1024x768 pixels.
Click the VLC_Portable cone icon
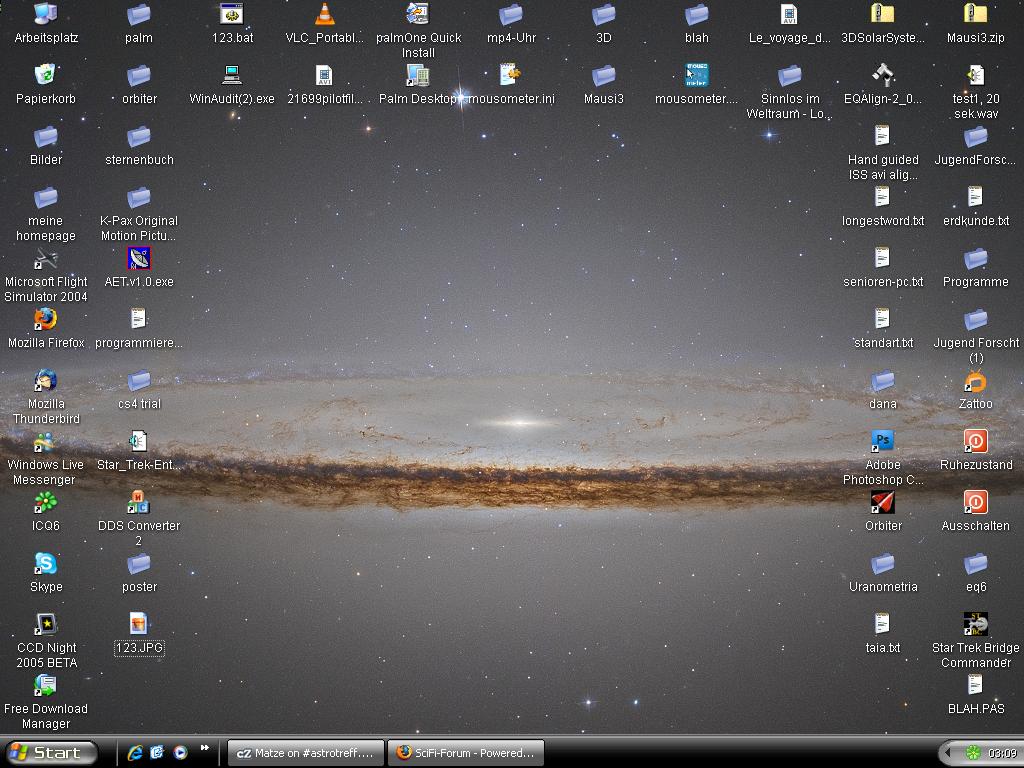(x=325, y=15)
